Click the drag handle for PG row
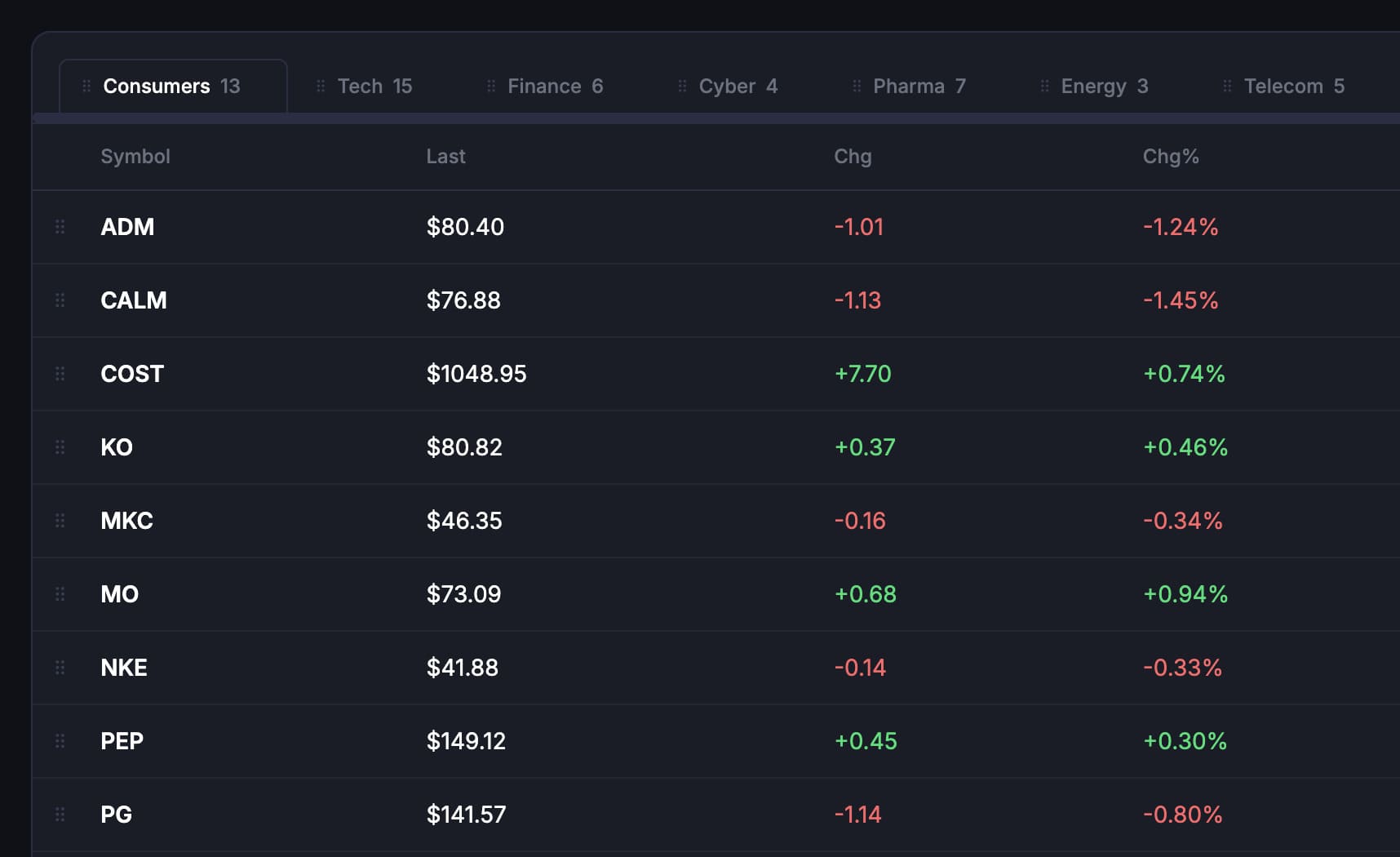1400x857 pixels. coord(60,815)
